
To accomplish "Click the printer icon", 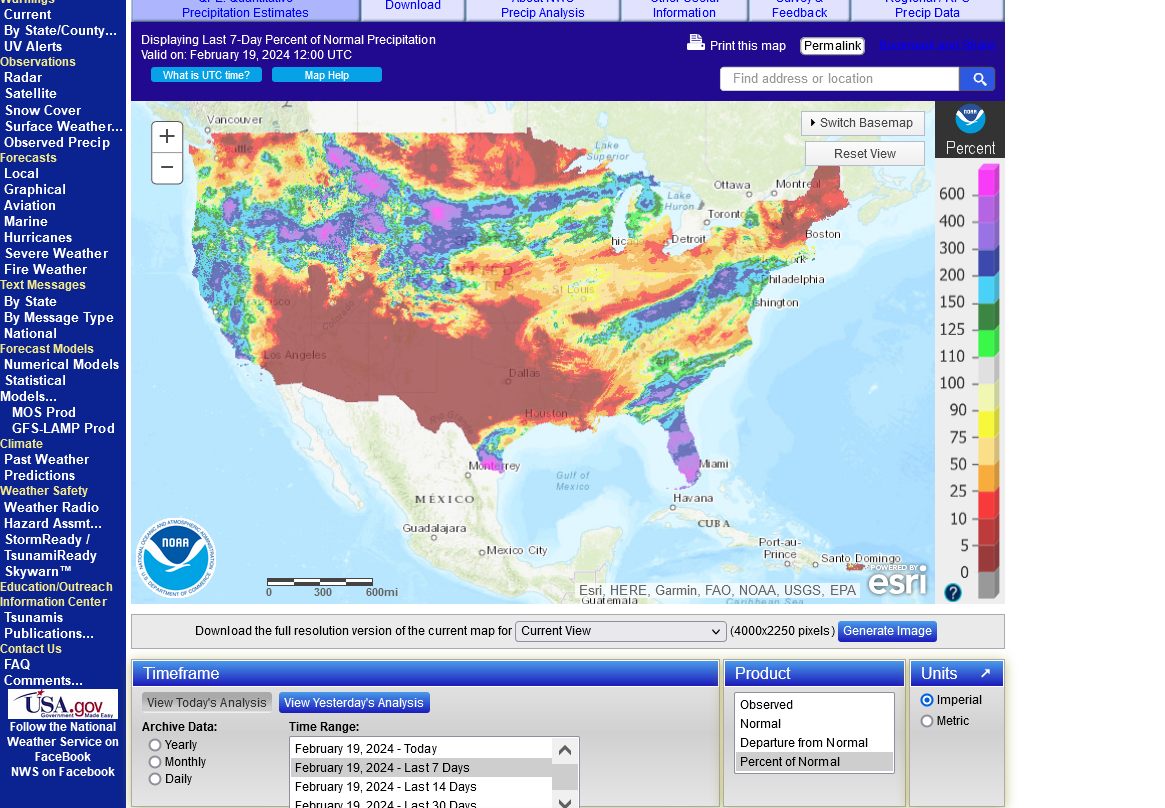I will coord(695,43).
